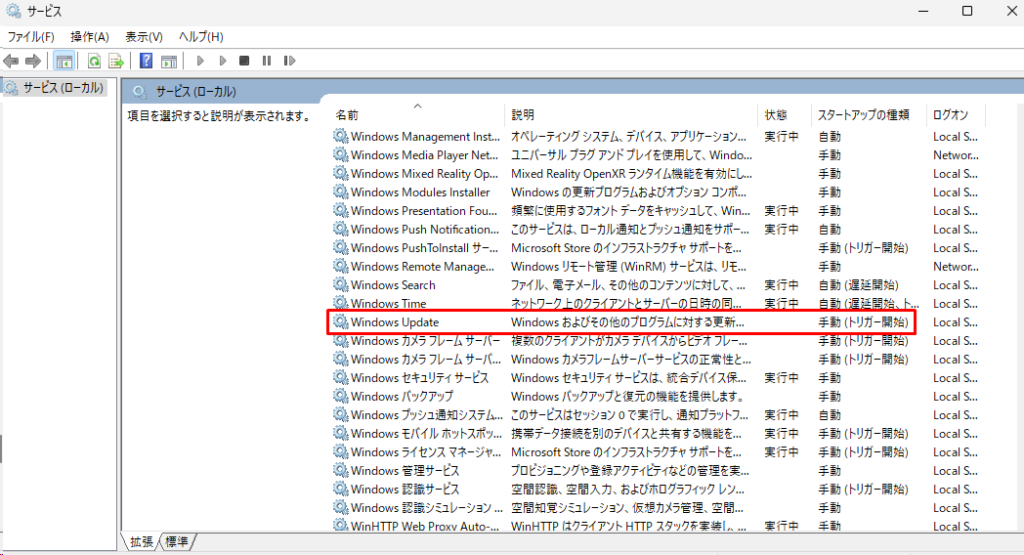Sort services by 状態 column header
The image size is (1024, 555).
[776, 115]
